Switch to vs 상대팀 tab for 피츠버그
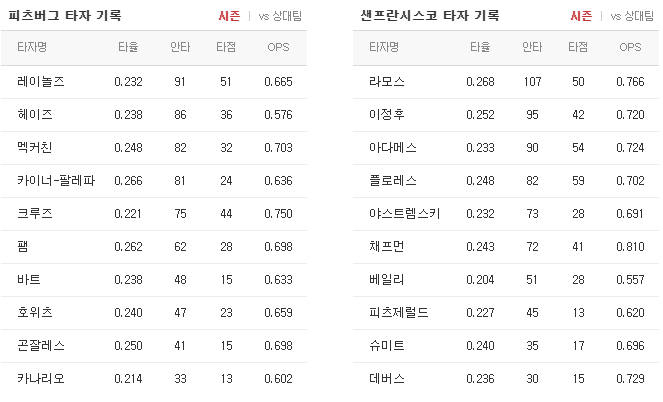Viewport: 663px width, 402px height. pyautogui.click(x=280, y=16)
